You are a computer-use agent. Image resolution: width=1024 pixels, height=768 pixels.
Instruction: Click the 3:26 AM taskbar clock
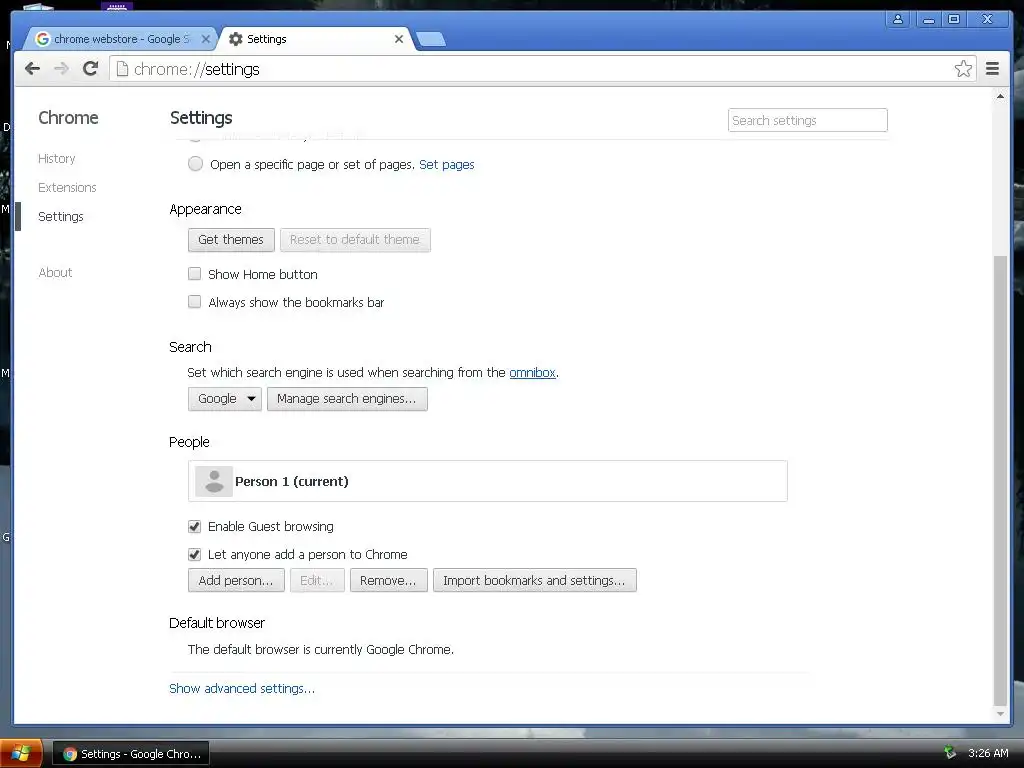(988, 753)
